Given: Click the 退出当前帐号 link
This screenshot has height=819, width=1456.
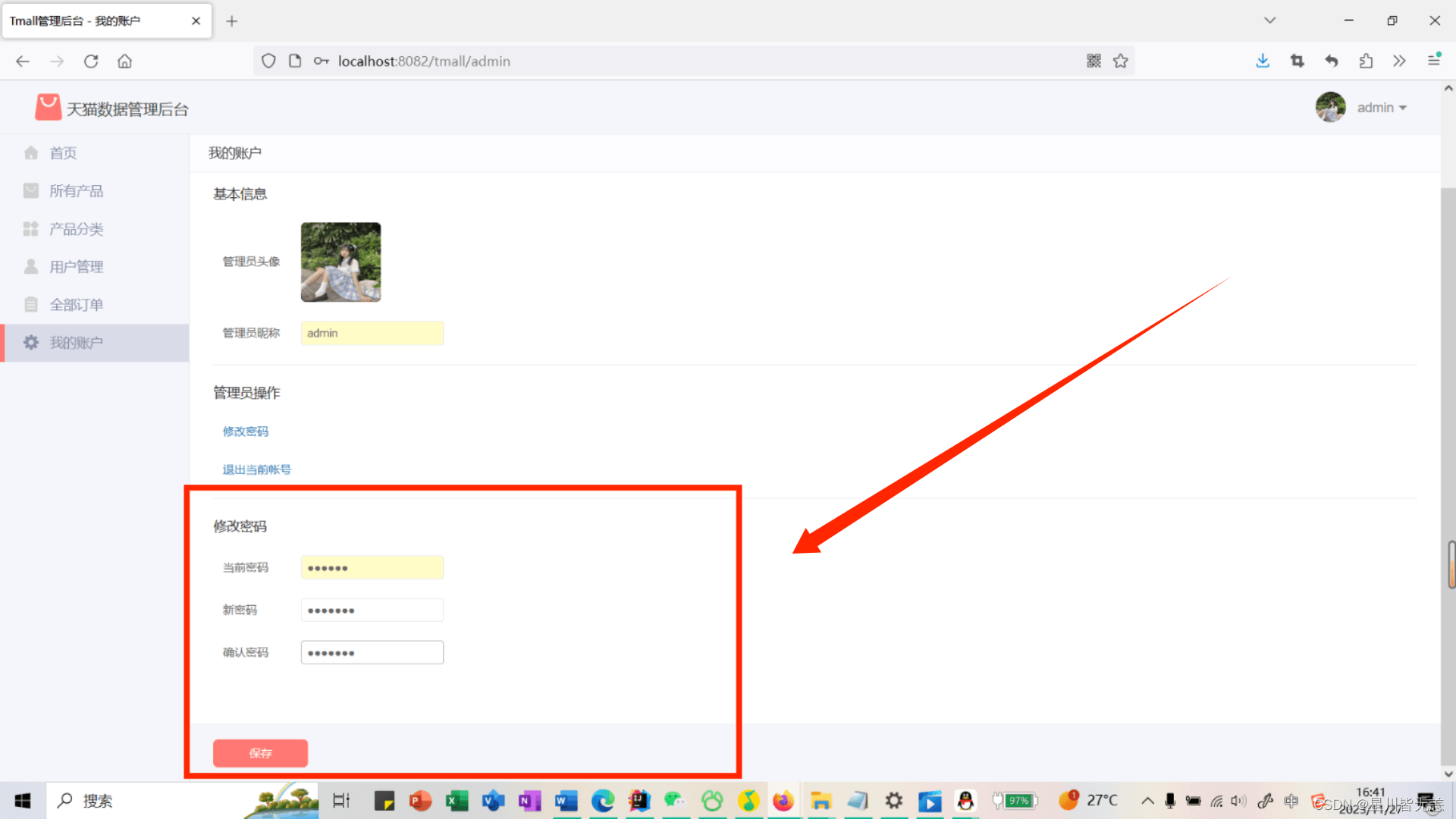Looking at the screenshot, I should 256,469.
